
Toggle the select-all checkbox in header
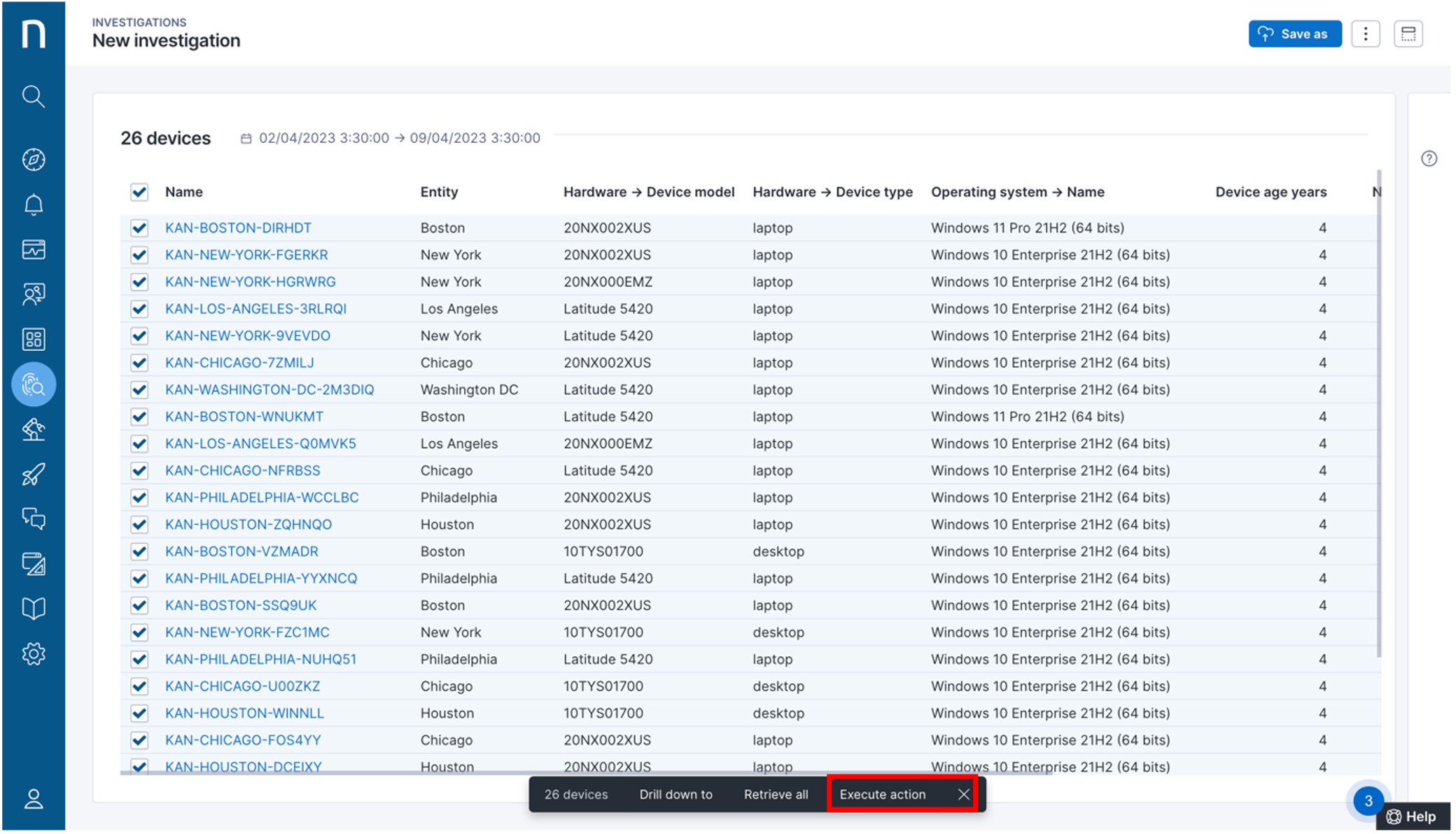139,192
